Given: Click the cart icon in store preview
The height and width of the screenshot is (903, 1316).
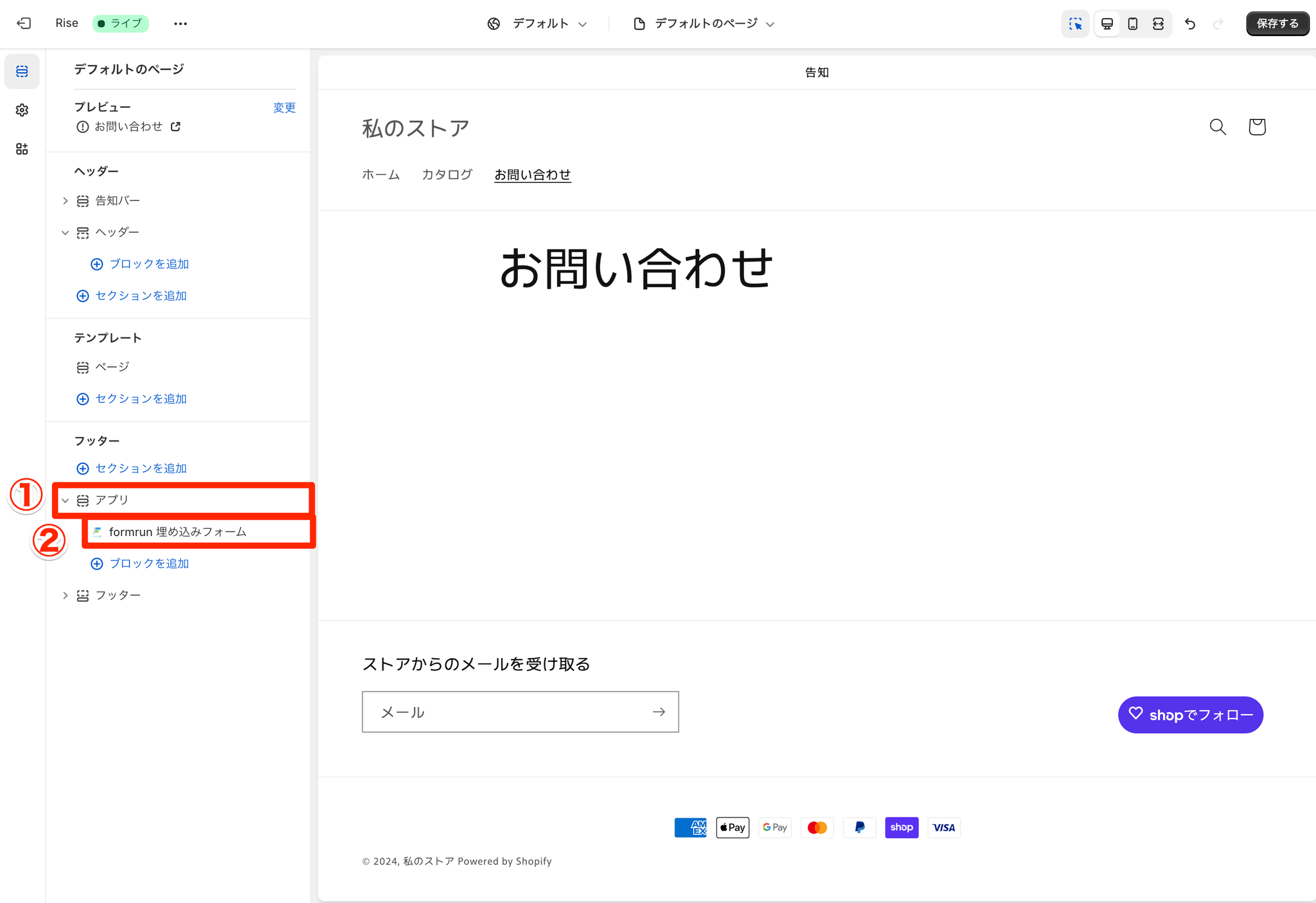Looking at the screenshot, I should (x=1257, y=127).
